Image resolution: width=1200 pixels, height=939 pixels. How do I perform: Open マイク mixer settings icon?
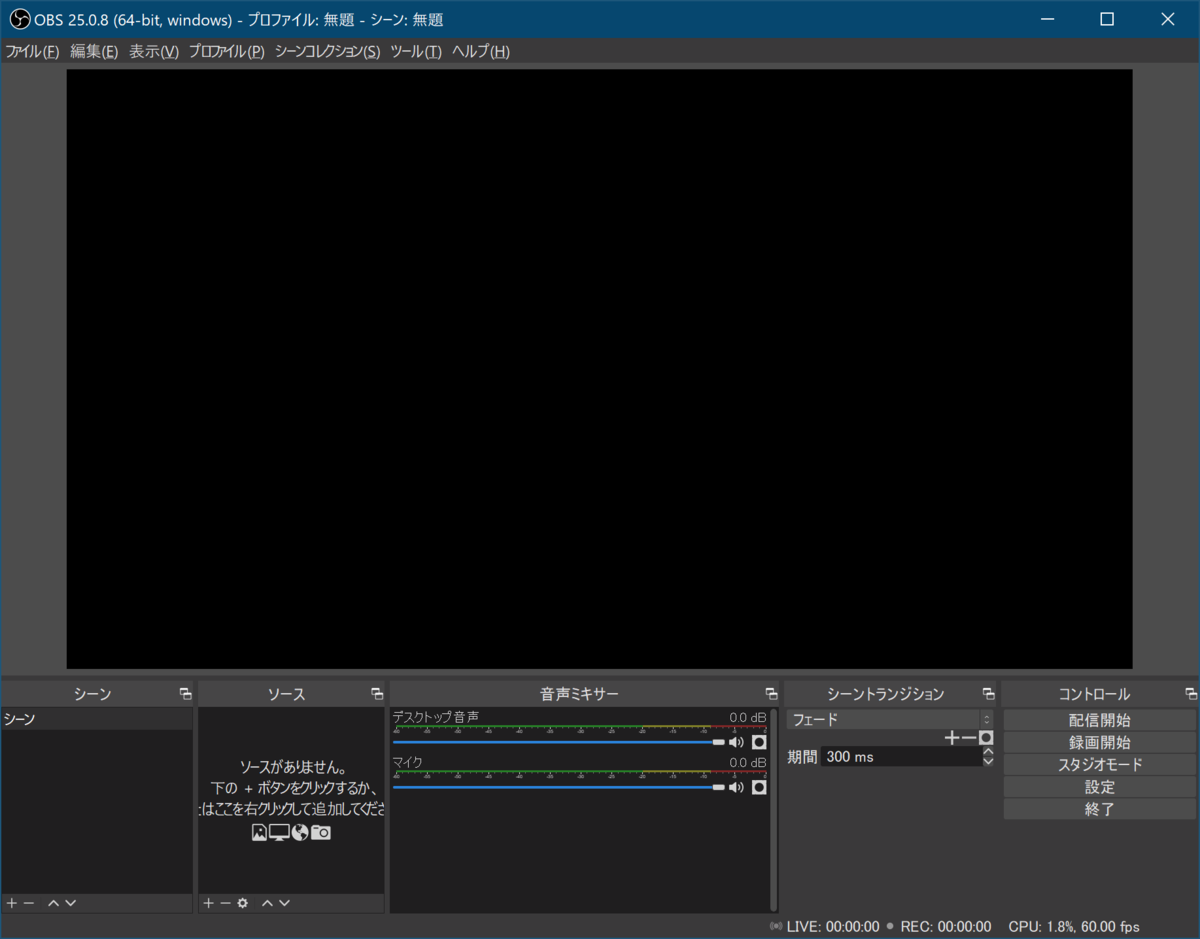coord(759,787)
